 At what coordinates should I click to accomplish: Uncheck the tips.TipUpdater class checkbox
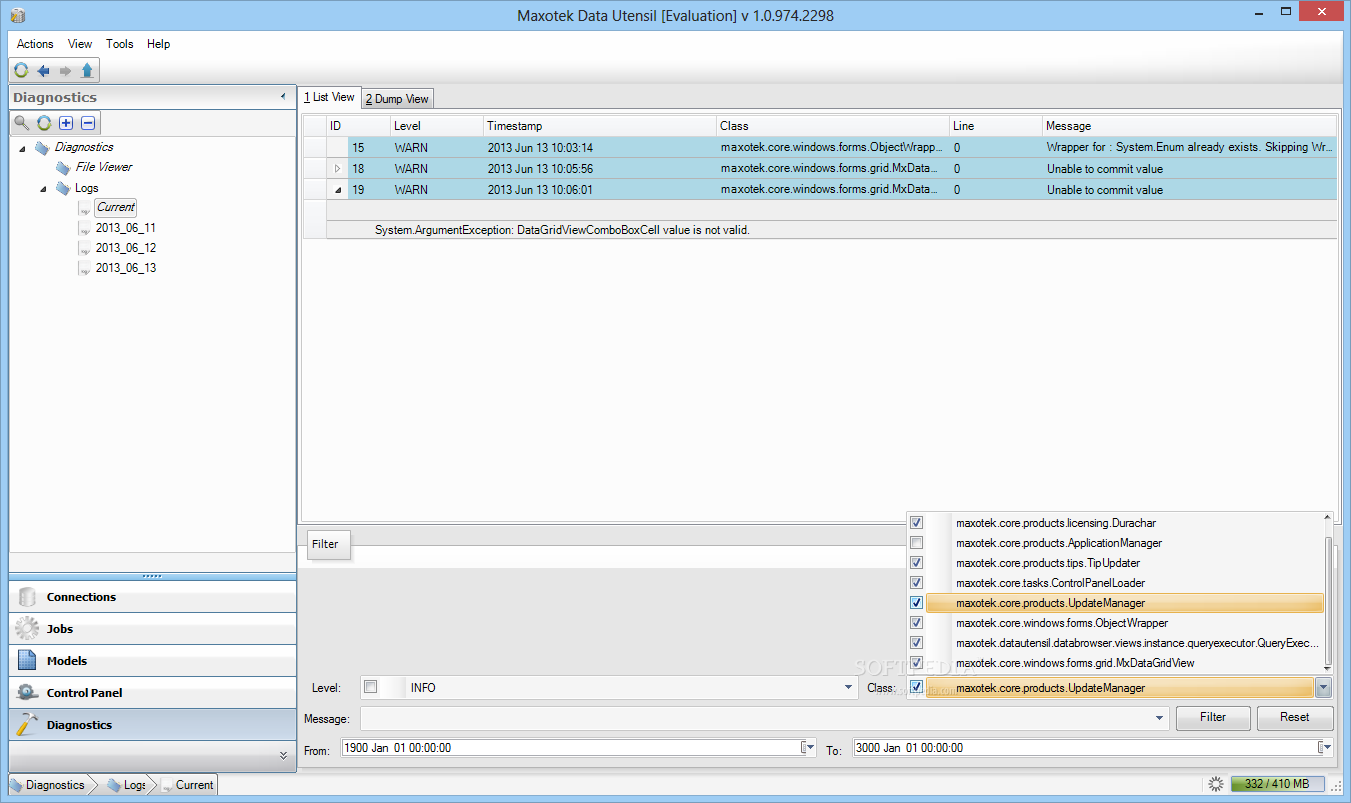[916, 563]
